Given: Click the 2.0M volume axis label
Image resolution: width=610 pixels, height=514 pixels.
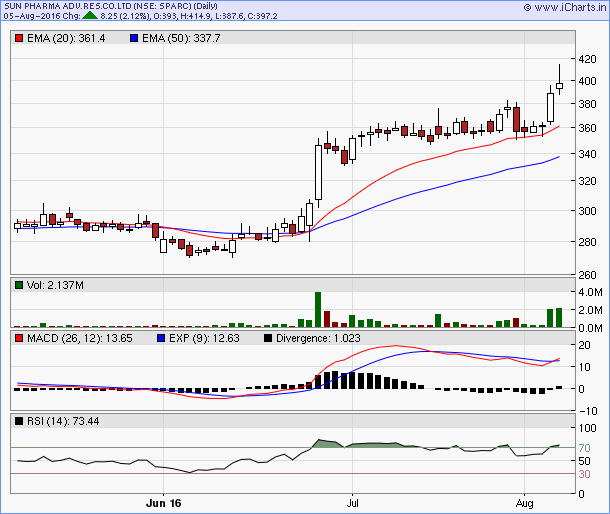Looking at the screenshot, I should (x=590, y=310).
